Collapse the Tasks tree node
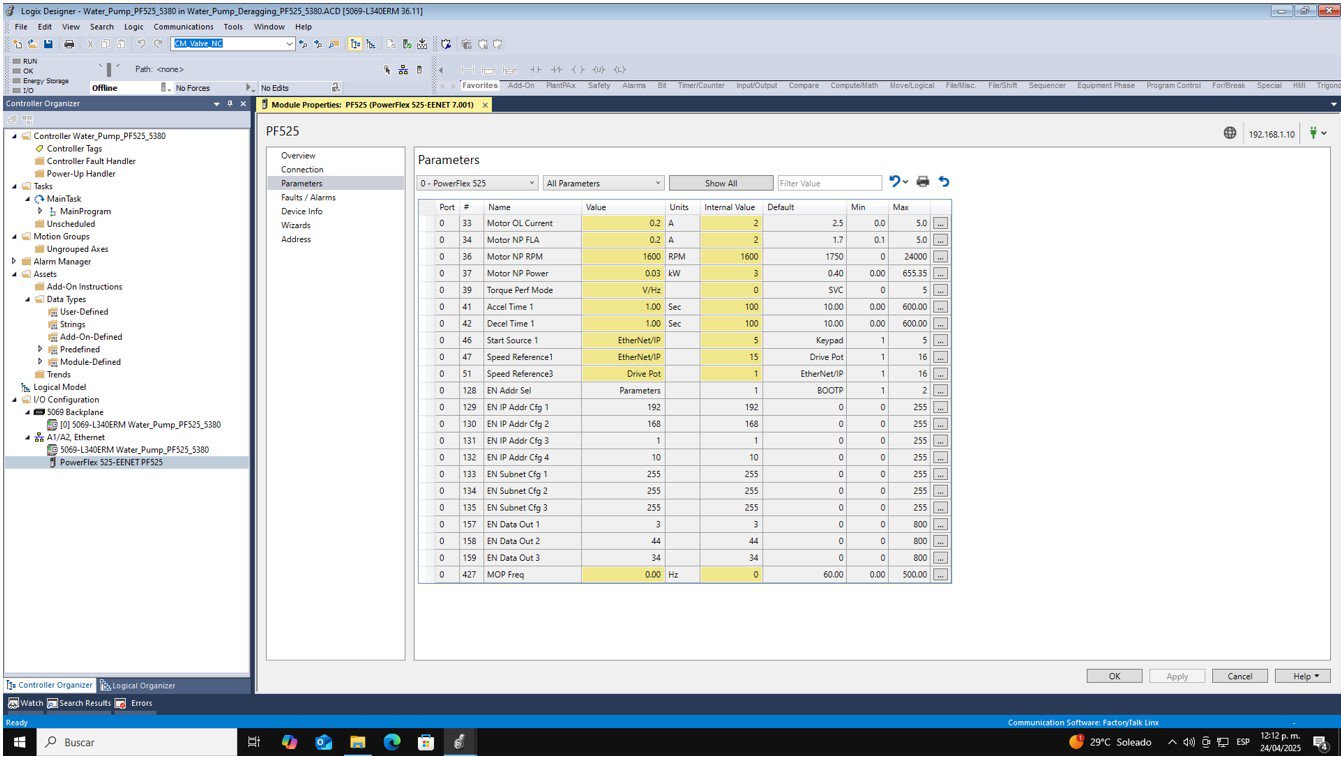 14,186
